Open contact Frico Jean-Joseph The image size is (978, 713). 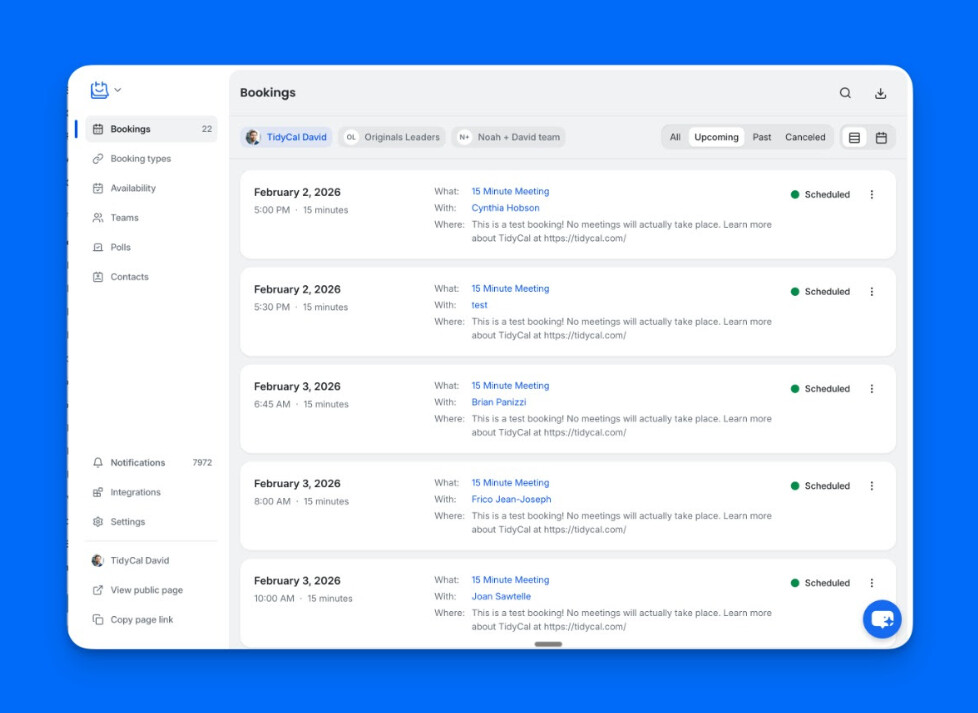[511, 499]
